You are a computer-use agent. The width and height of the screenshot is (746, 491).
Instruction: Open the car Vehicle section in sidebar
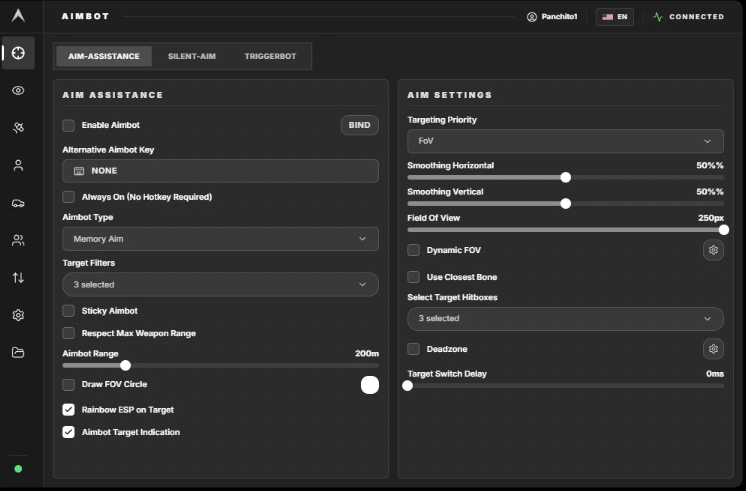[x=18, y=203]
